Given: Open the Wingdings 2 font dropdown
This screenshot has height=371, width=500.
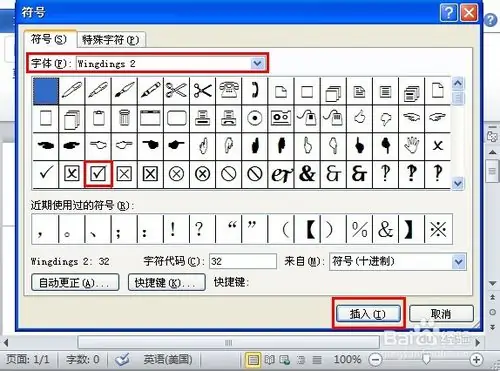Looking at the screenshot, I should pyautogui.click(x=258, y=63).
